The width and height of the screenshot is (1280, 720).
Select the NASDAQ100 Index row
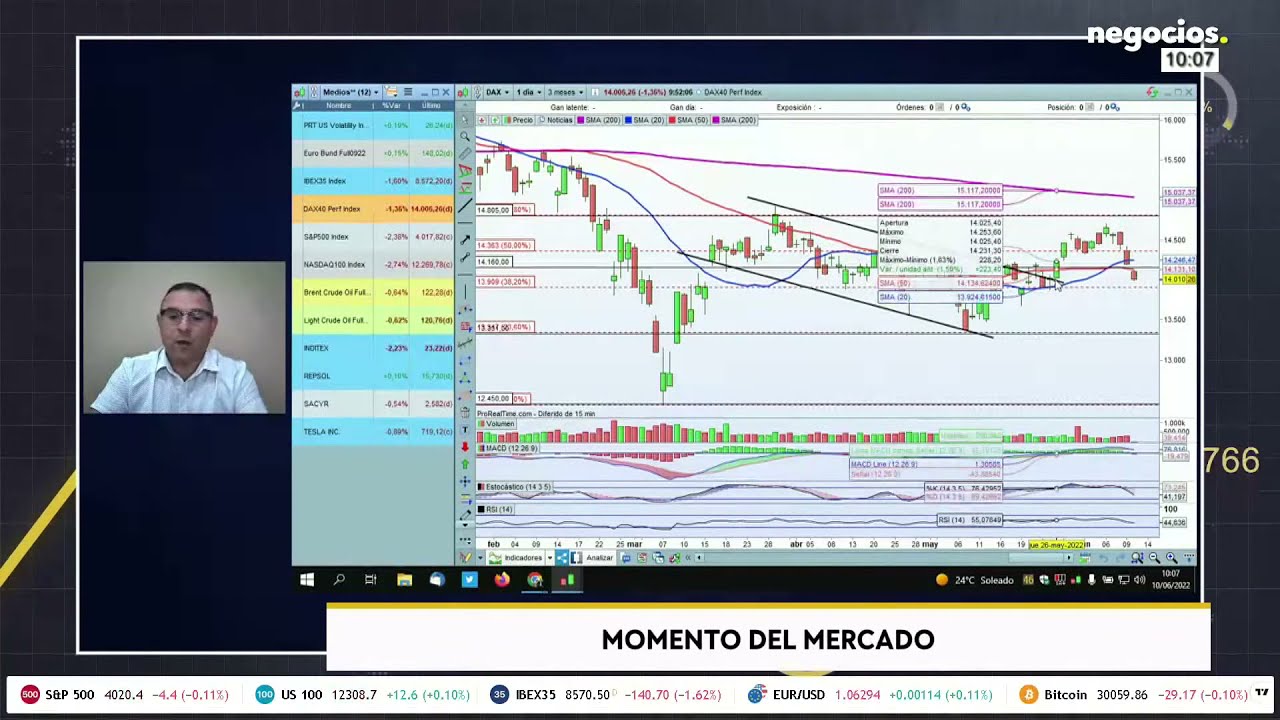(x=373, y=264)
